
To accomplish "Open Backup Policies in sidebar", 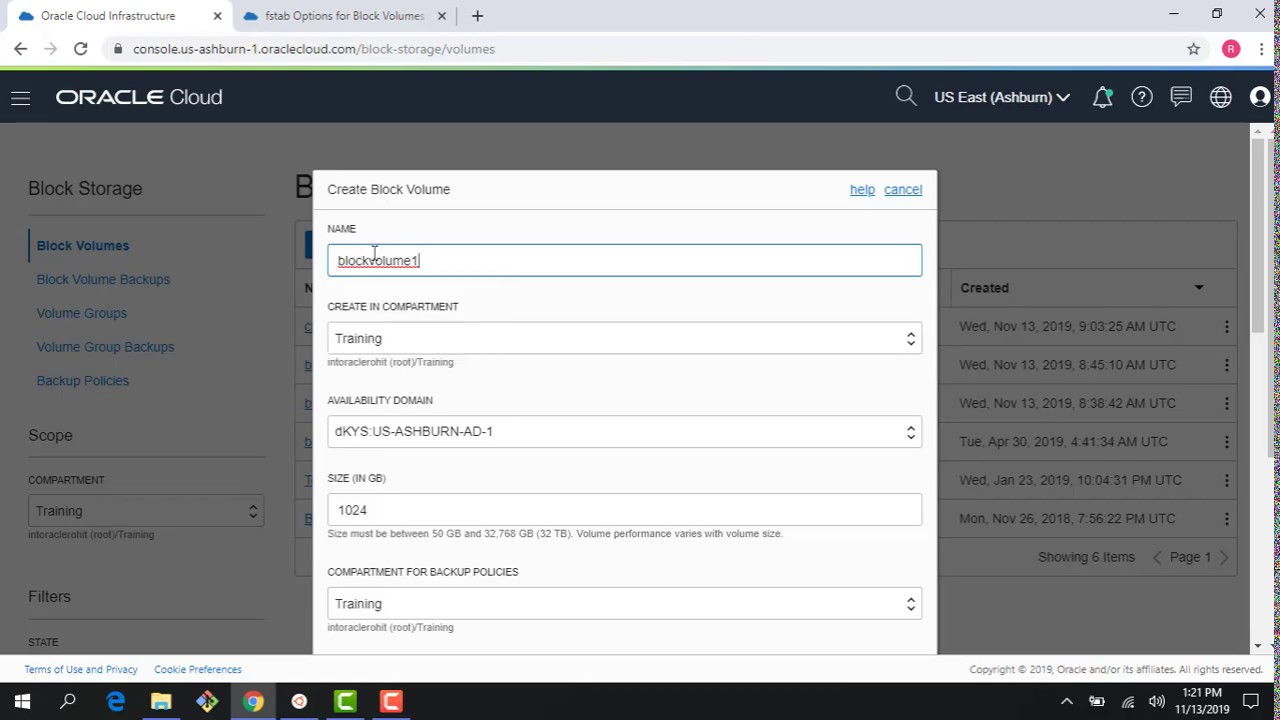I will click(82, 381).
